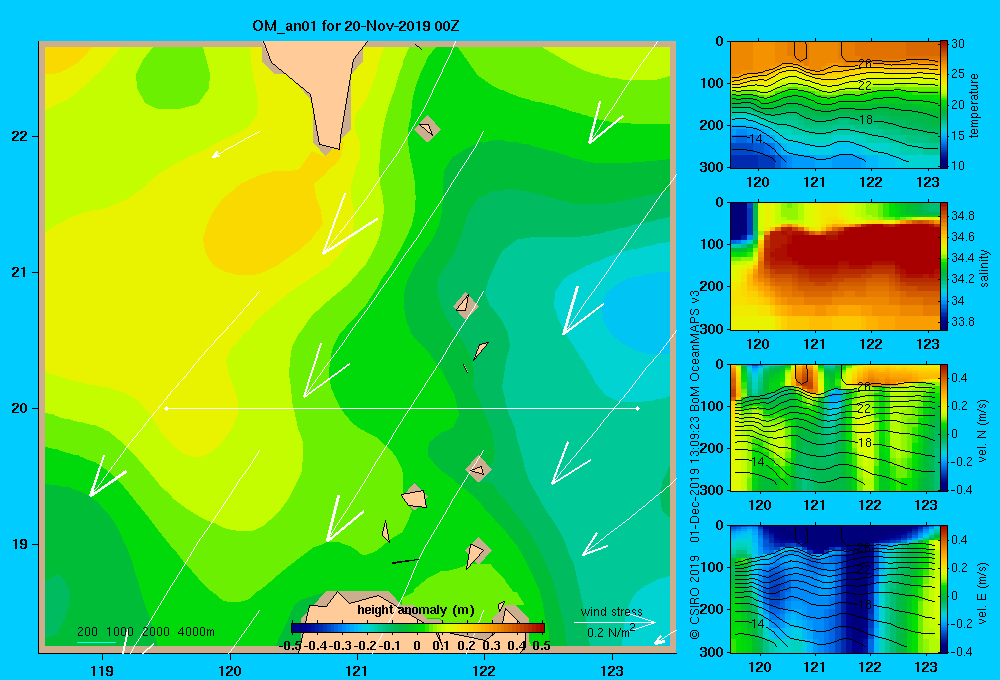Click the height anomaly color bar
The height and width of the screenshot is (680, 1000).
tap(418, 628)
